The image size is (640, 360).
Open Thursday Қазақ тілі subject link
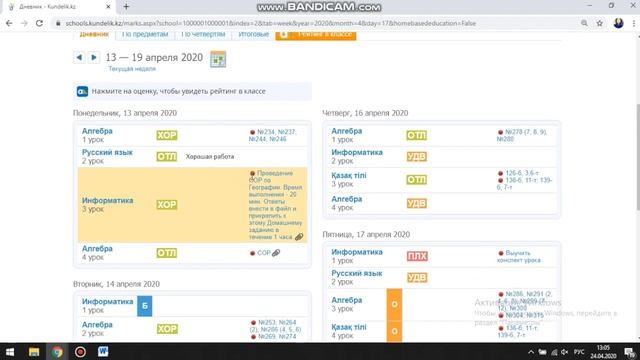[x=349, y=176]
